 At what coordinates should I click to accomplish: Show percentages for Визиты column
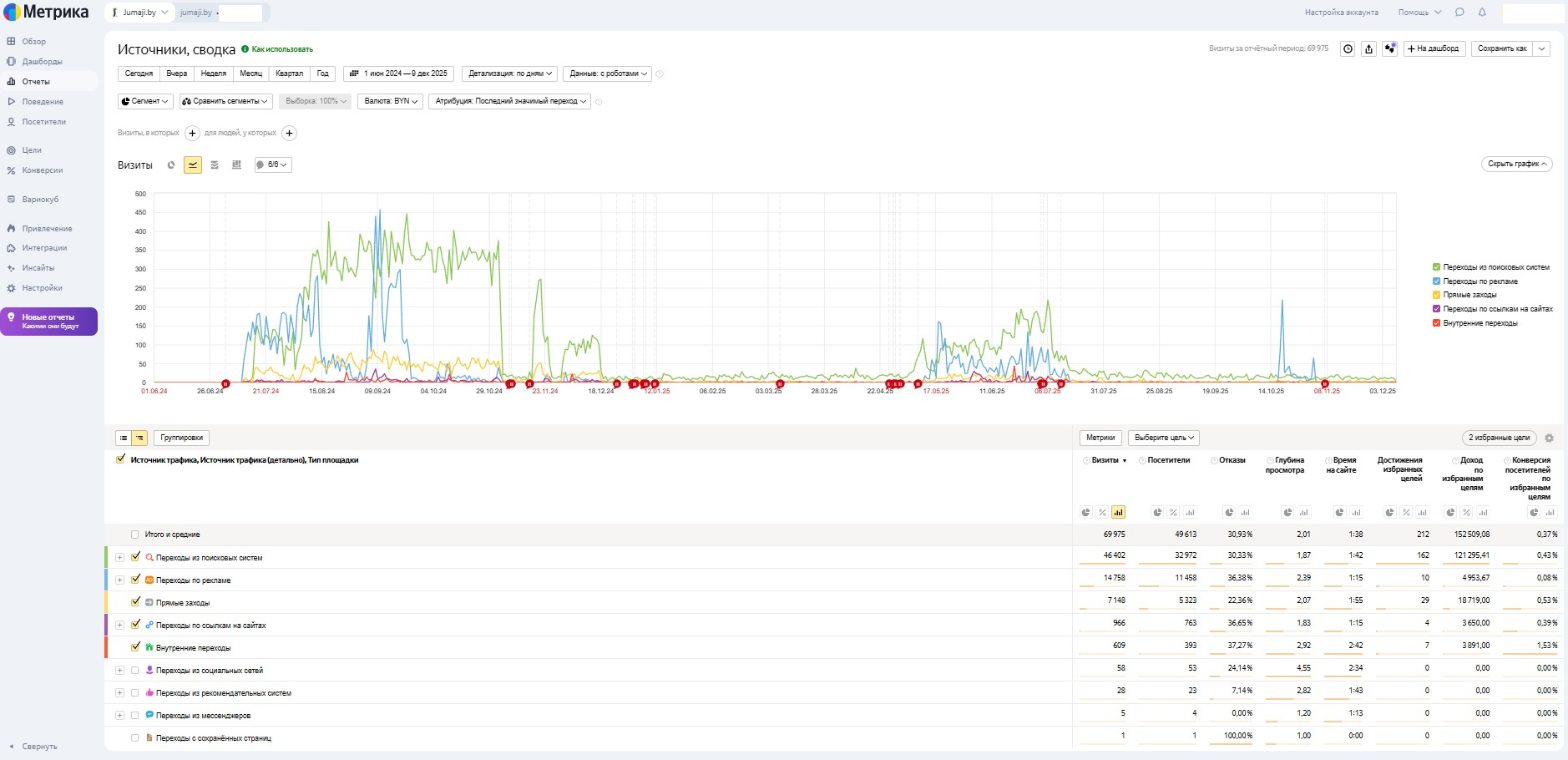1102,512
